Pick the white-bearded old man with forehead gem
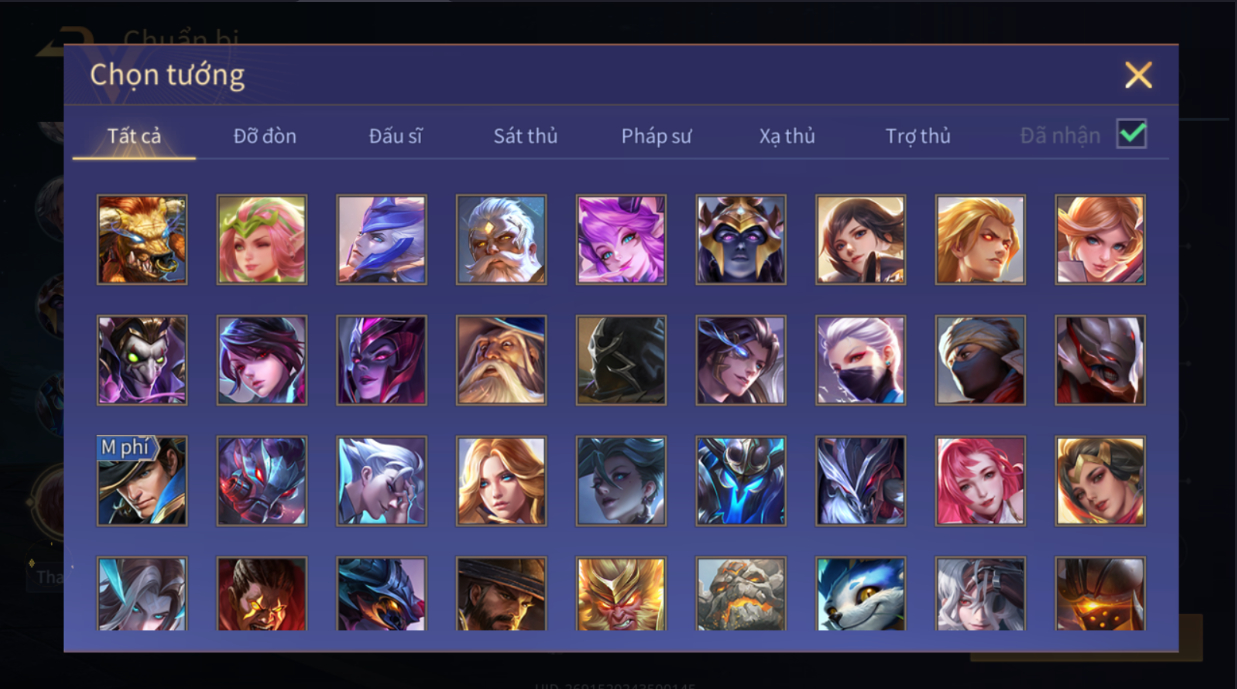 [x=501, y=240]
